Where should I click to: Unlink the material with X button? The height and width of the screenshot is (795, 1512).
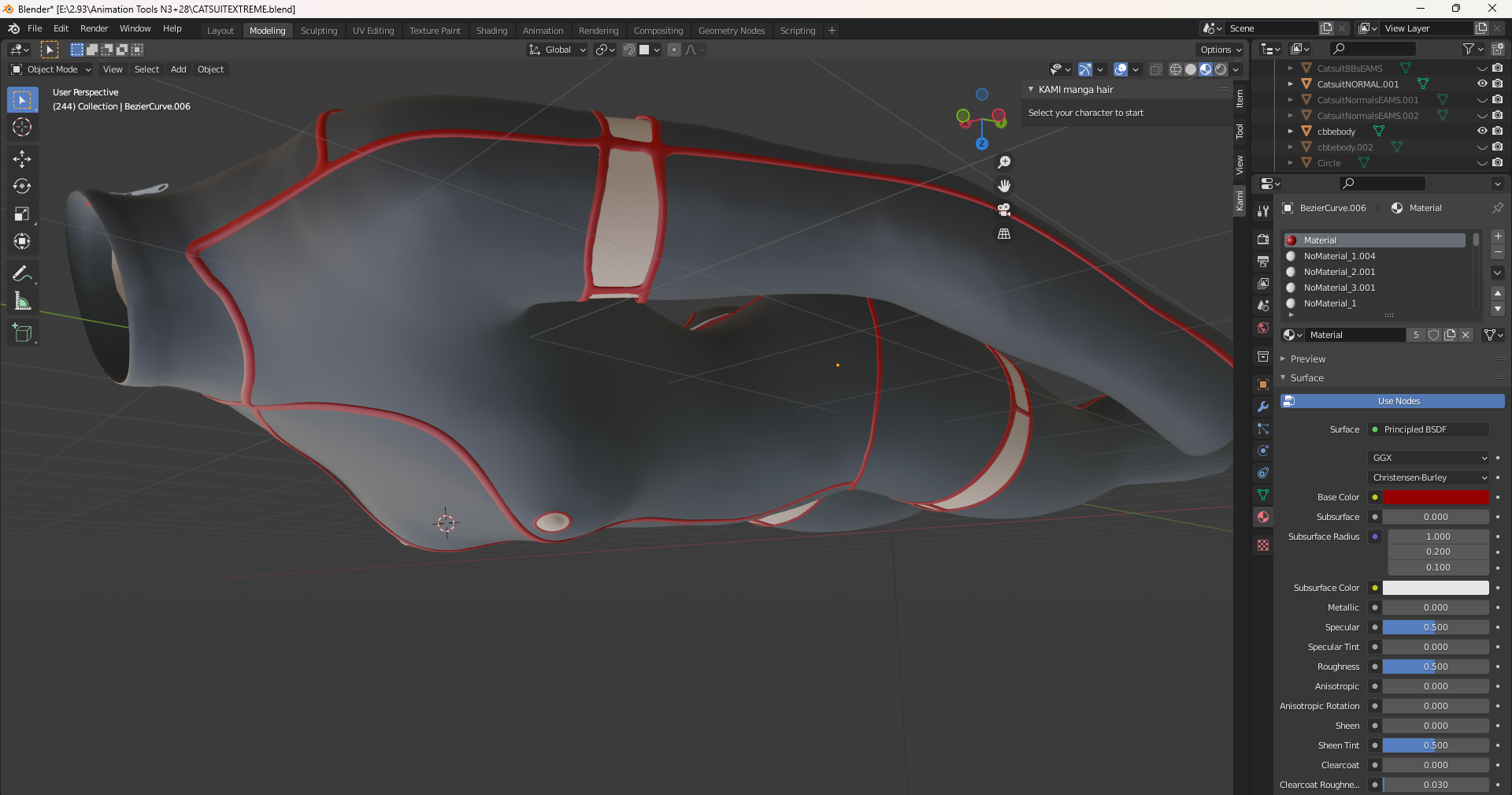tap(1466, 335)
